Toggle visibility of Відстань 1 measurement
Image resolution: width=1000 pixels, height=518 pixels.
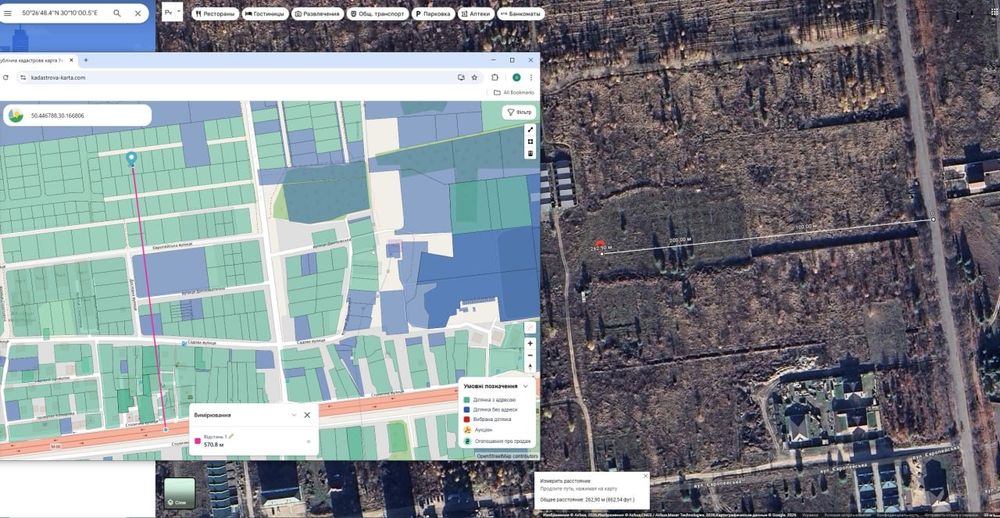(309, 441)
